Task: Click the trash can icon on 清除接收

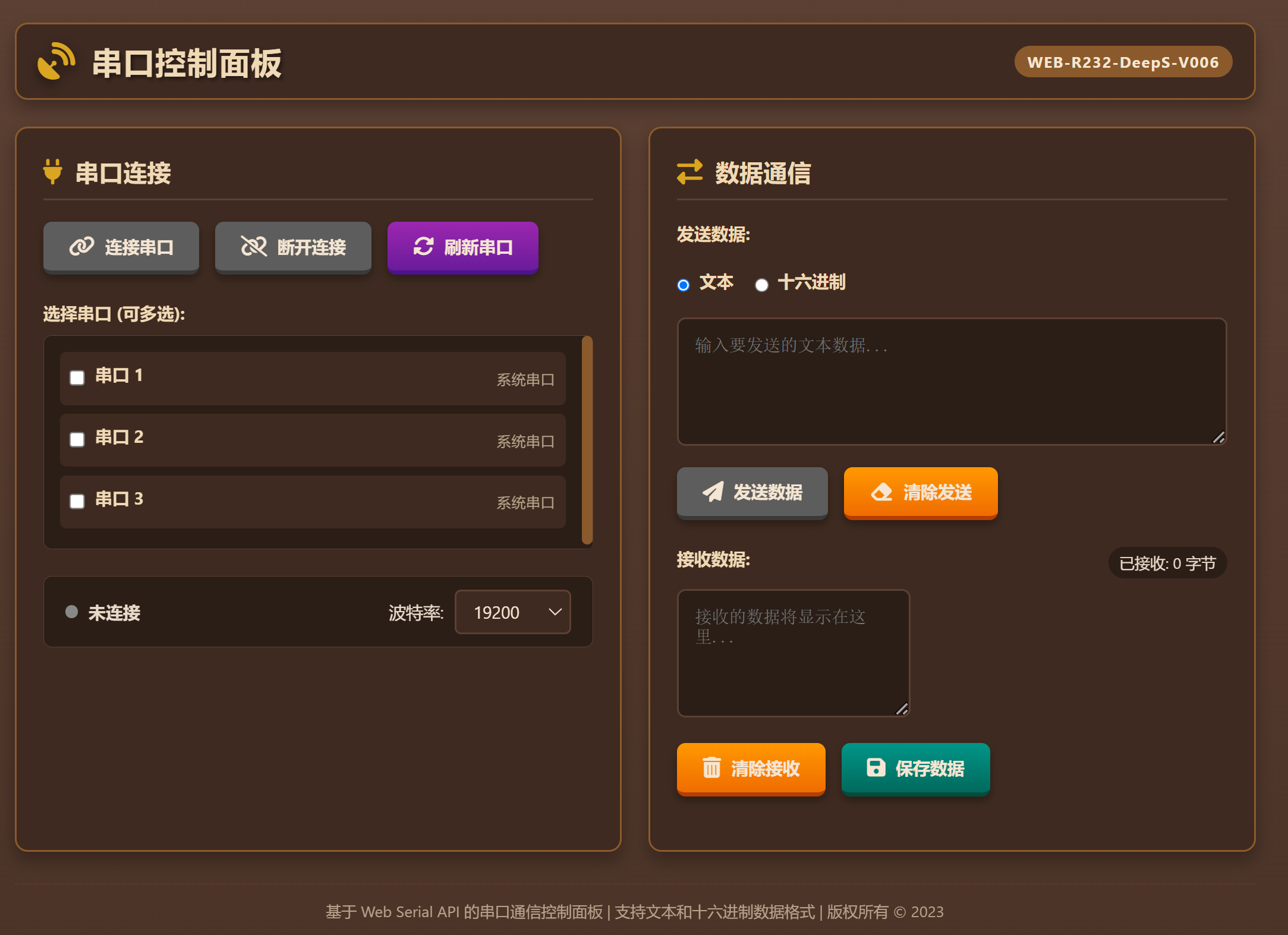Action: [x=711, y=767]
